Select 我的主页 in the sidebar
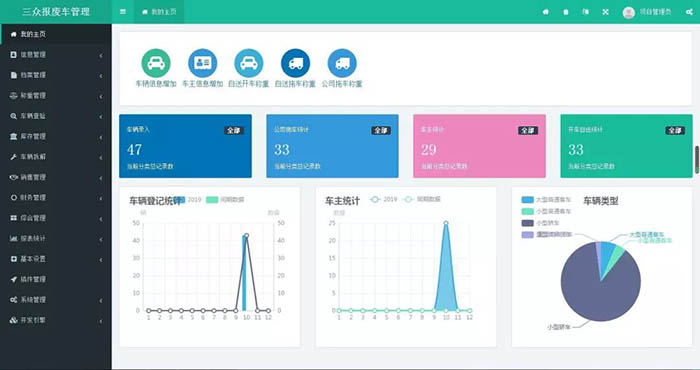This screenshot has height=370, width=700. pos(56,34)
